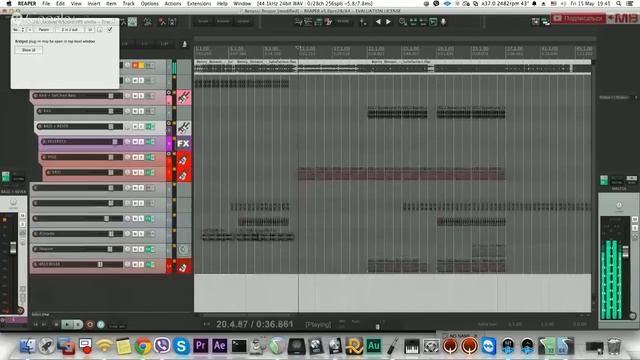Click the microphone toolbar icon
Screen dimensions: 640x360
coord(443,22)
